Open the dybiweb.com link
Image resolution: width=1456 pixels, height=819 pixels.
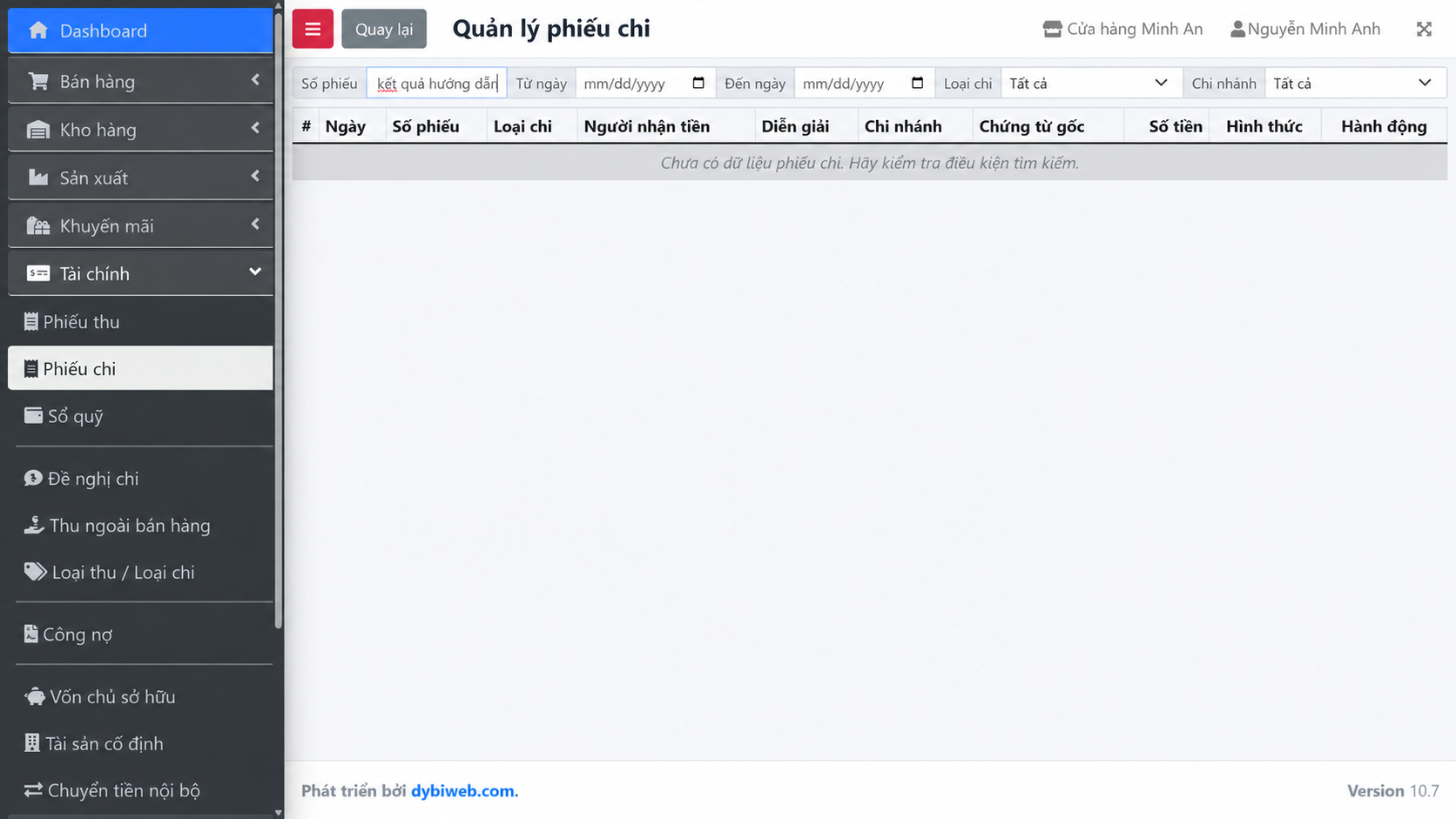click(464, 791)
